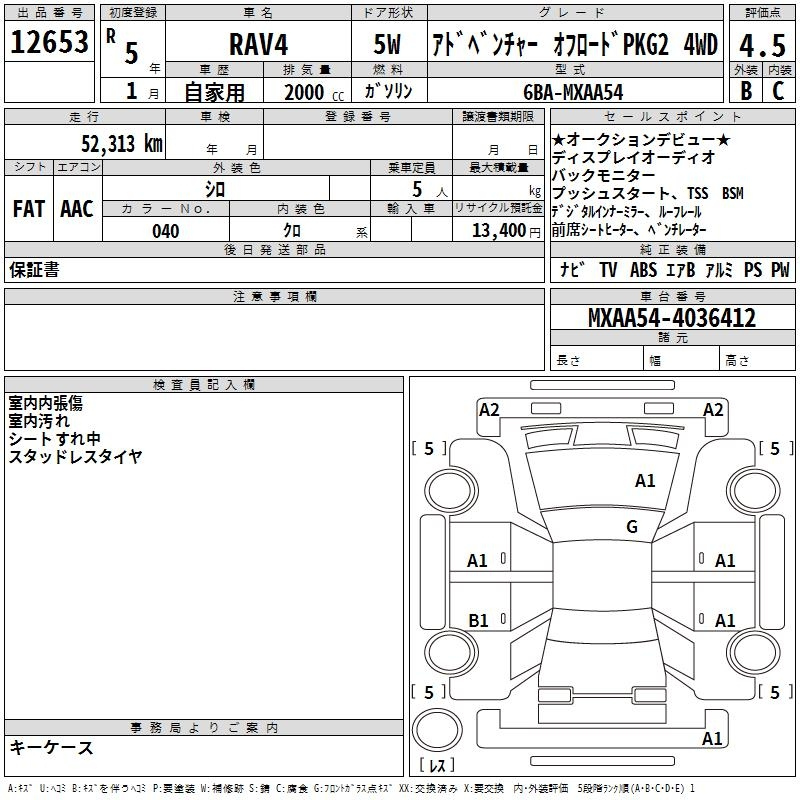Click the air conditioner code AAC
The width and height of the screenshot is (800, 800).
click(x=77, y=209)
